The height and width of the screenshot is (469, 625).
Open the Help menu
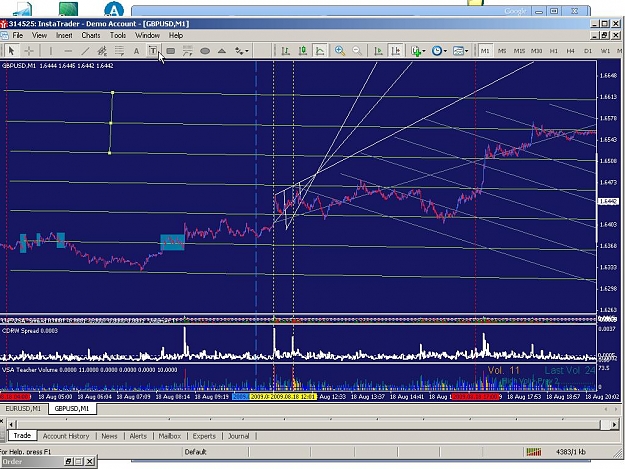pos(176,35)
